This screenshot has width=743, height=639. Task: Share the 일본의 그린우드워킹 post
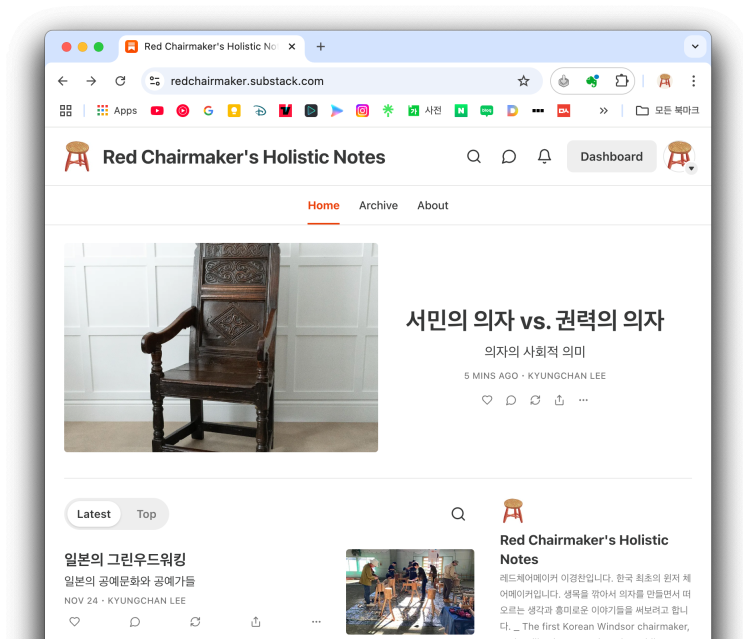[256, 621]
